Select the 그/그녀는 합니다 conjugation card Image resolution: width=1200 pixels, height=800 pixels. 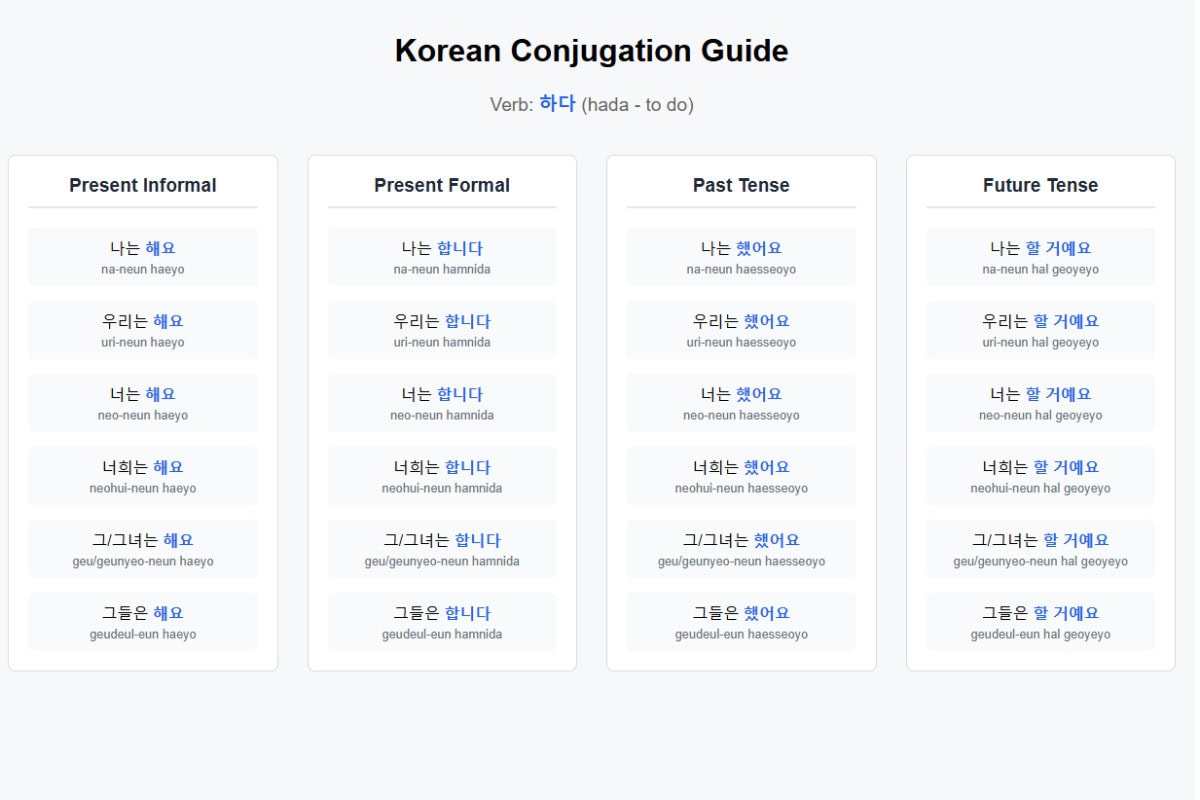pyautogui.click(x=442, y=549)
